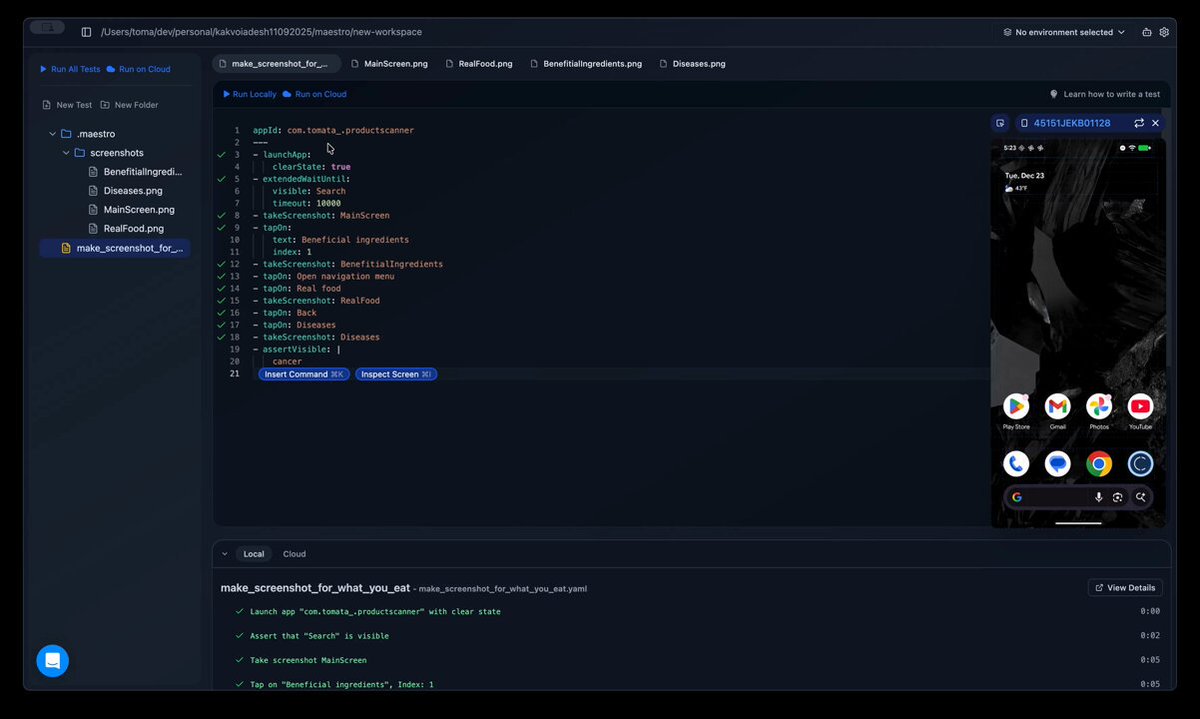Open Diseases.png in the file tree
The width and height of the screenshot is (1200, 719).
125,191
